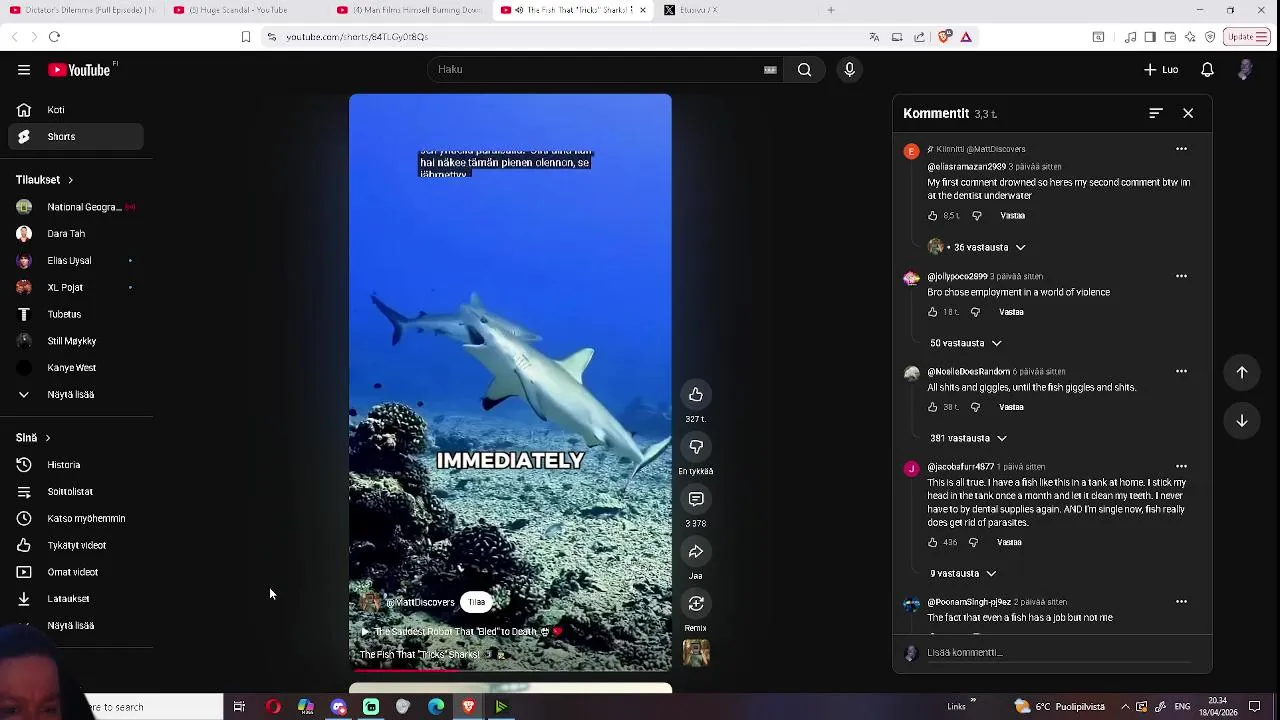Open options for @eliasramazan2989 comment
Image resolution: width=1280 pixels, height=720 pixels.
pos(1181,149)
